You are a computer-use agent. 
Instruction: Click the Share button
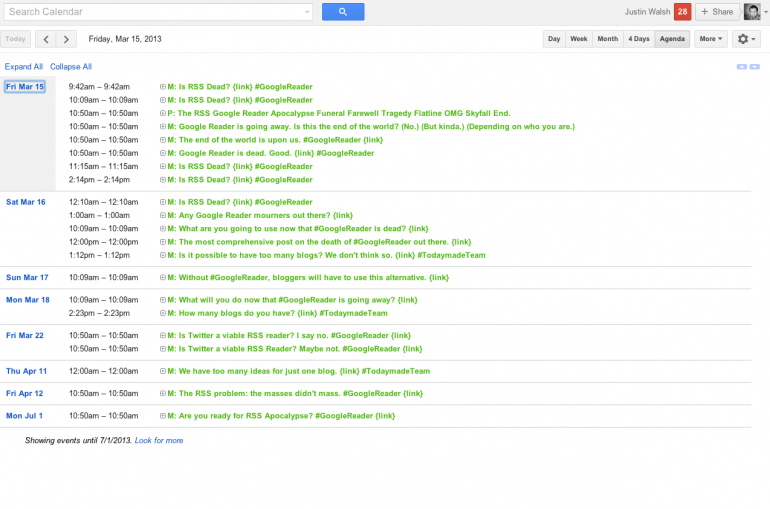coord(717,12)
